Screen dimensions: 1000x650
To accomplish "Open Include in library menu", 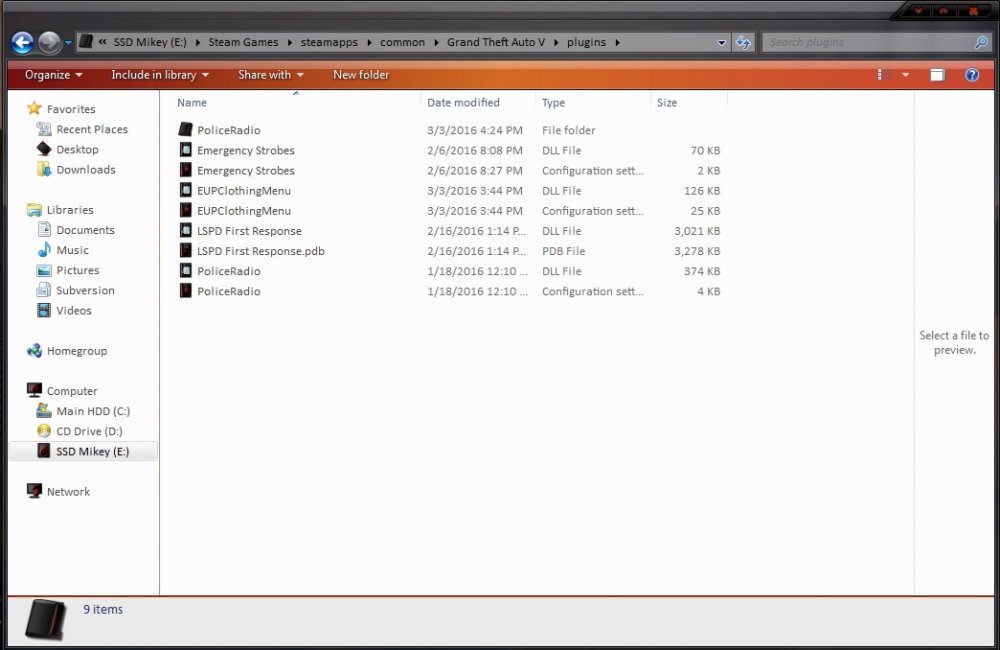I will pyautogui.click(x=160, y=75).
